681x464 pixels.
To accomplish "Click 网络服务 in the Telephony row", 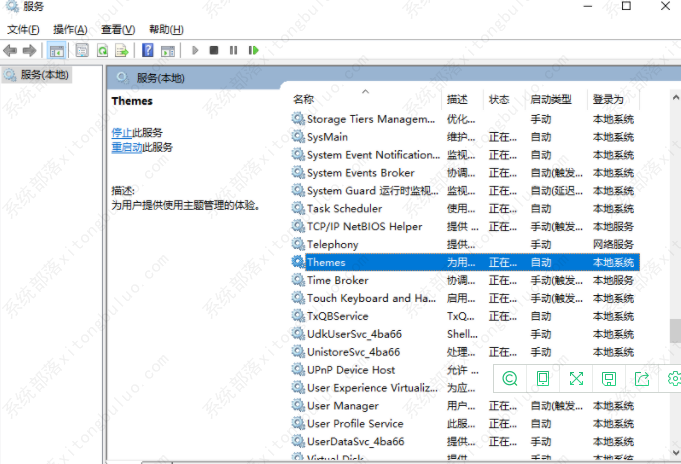I will 613,244.
